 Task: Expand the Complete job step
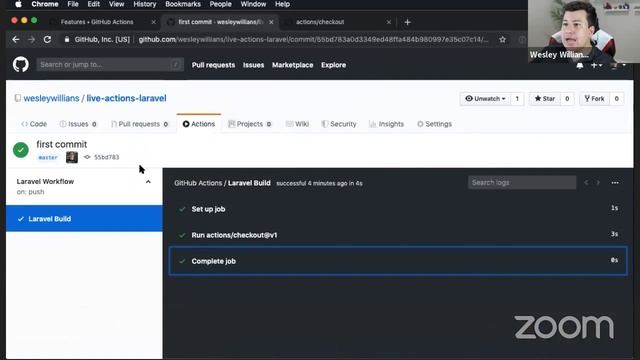(x=398, y=261)
